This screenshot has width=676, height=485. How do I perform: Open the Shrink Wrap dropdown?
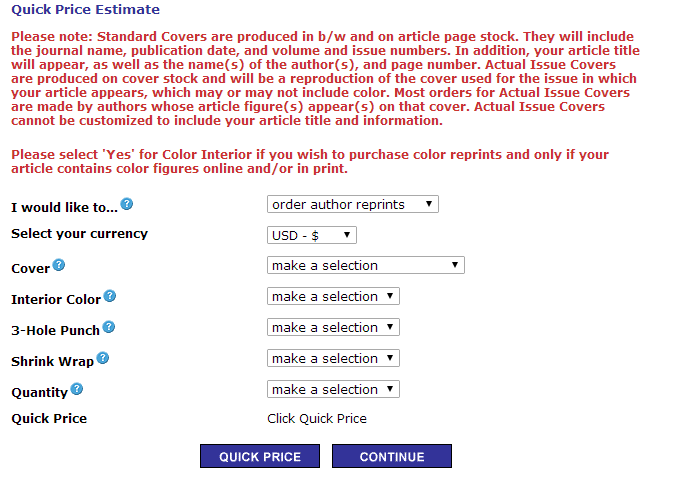click(333, 359)
